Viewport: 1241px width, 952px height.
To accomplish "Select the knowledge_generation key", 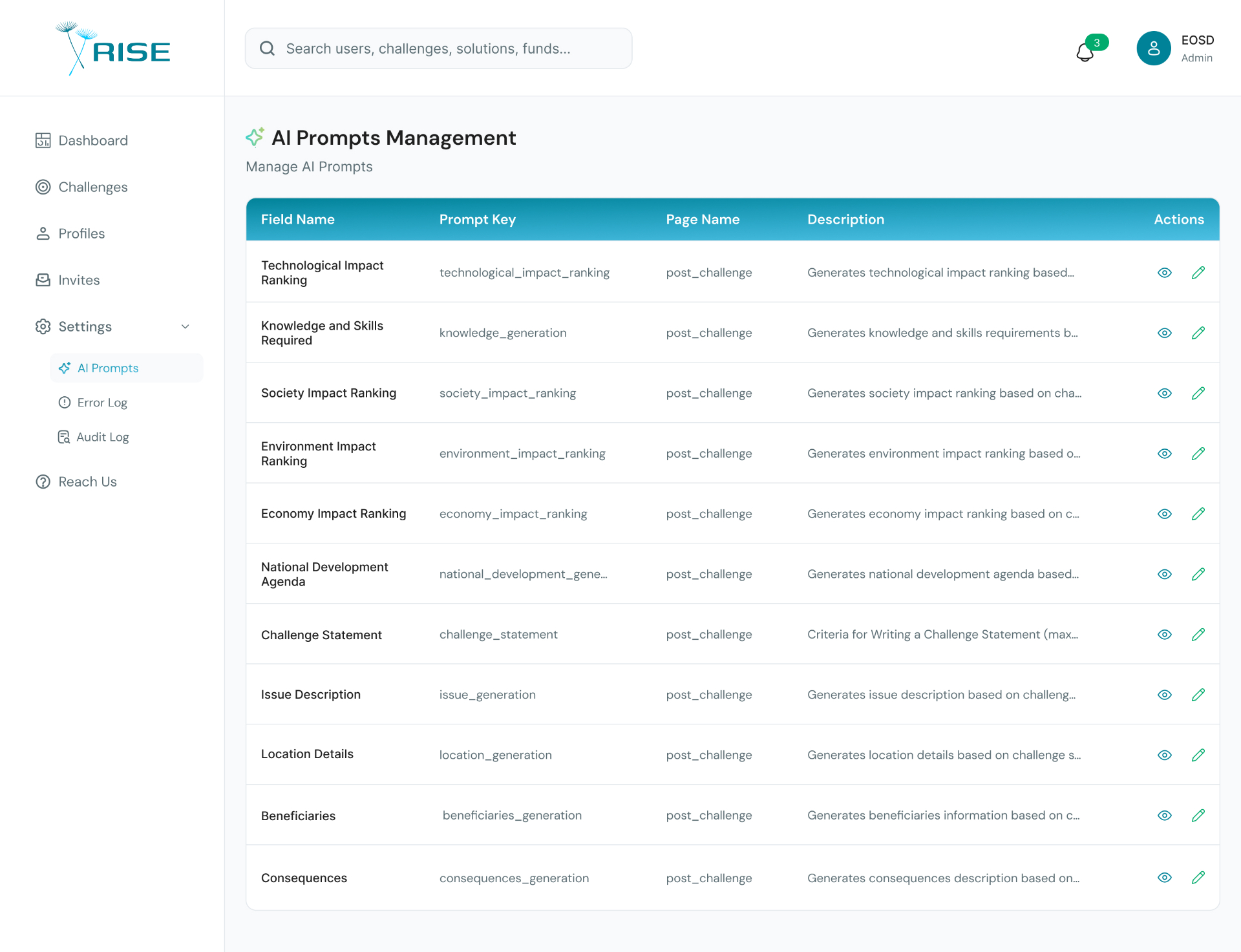I will (503, 333).
